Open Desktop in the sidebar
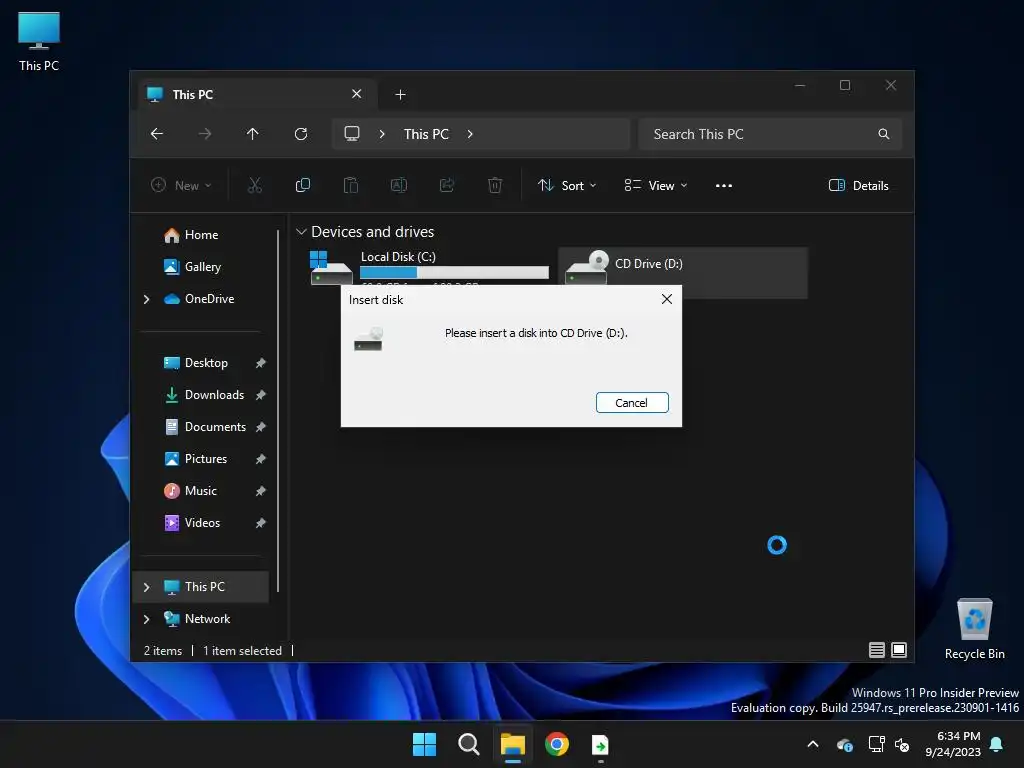 click(206, 362)
